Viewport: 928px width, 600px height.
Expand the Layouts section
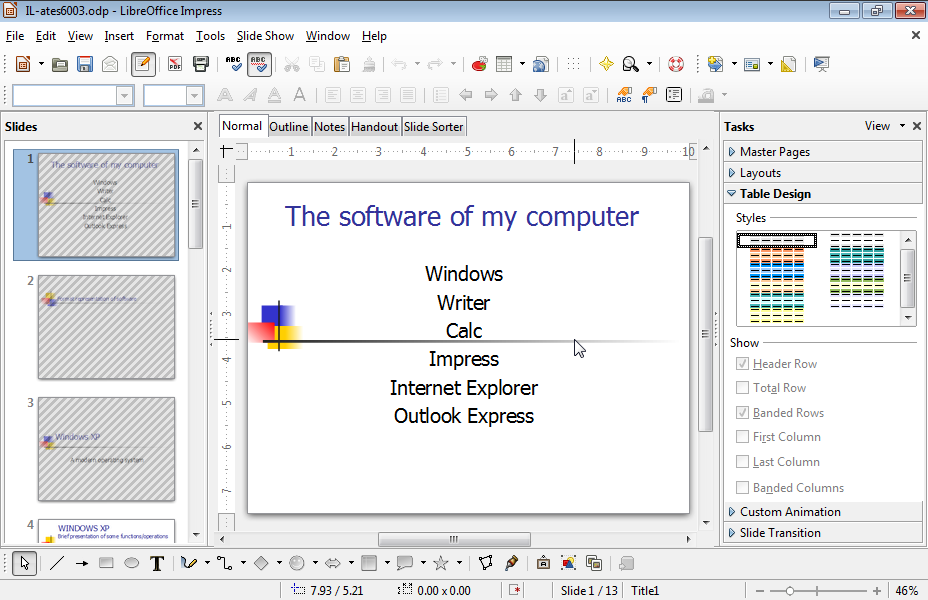823,173
